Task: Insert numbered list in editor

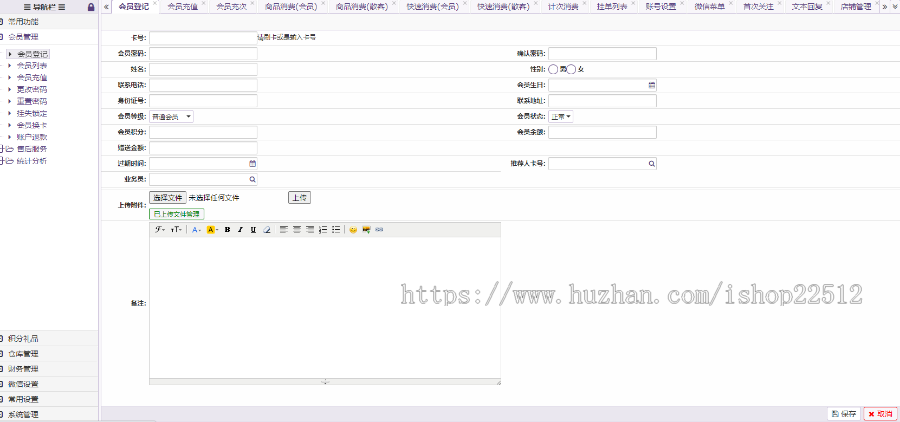Action: tap(323, 230)
